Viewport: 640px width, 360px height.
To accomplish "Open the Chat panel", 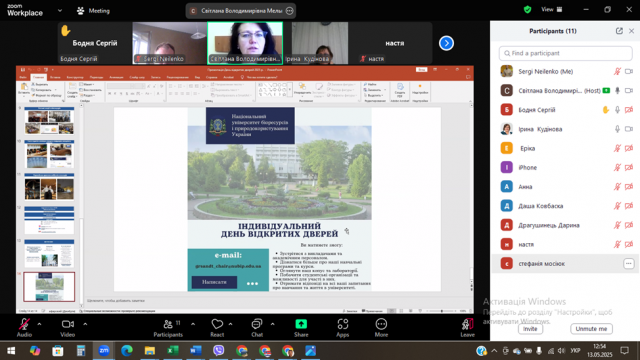I will 257,327.
